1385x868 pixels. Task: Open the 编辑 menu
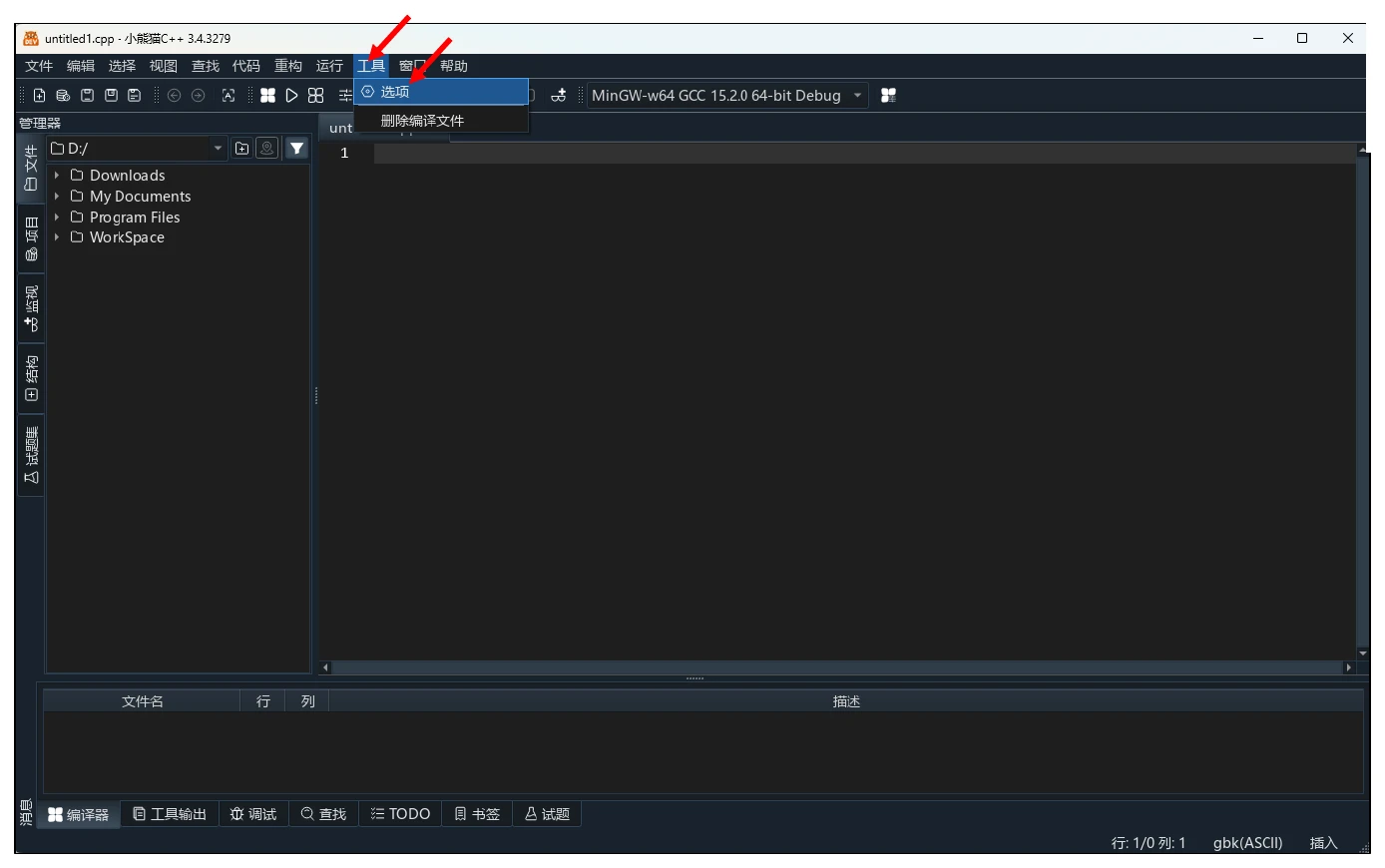coord(81,66)
